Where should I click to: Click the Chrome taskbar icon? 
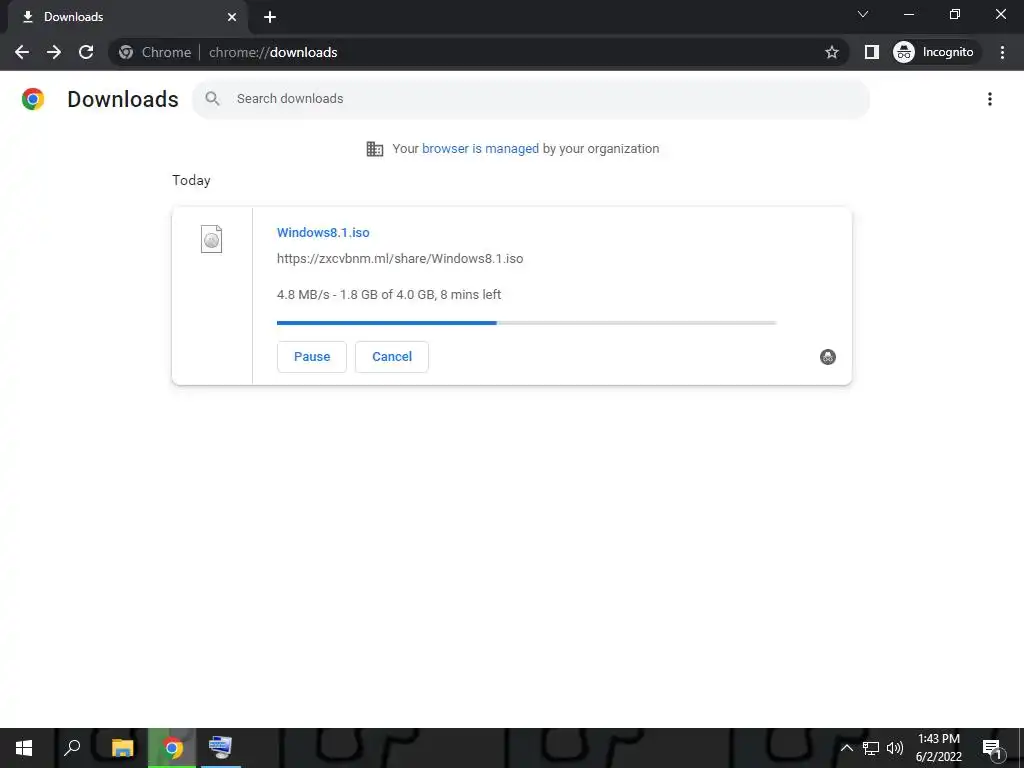tap(172, 748)
